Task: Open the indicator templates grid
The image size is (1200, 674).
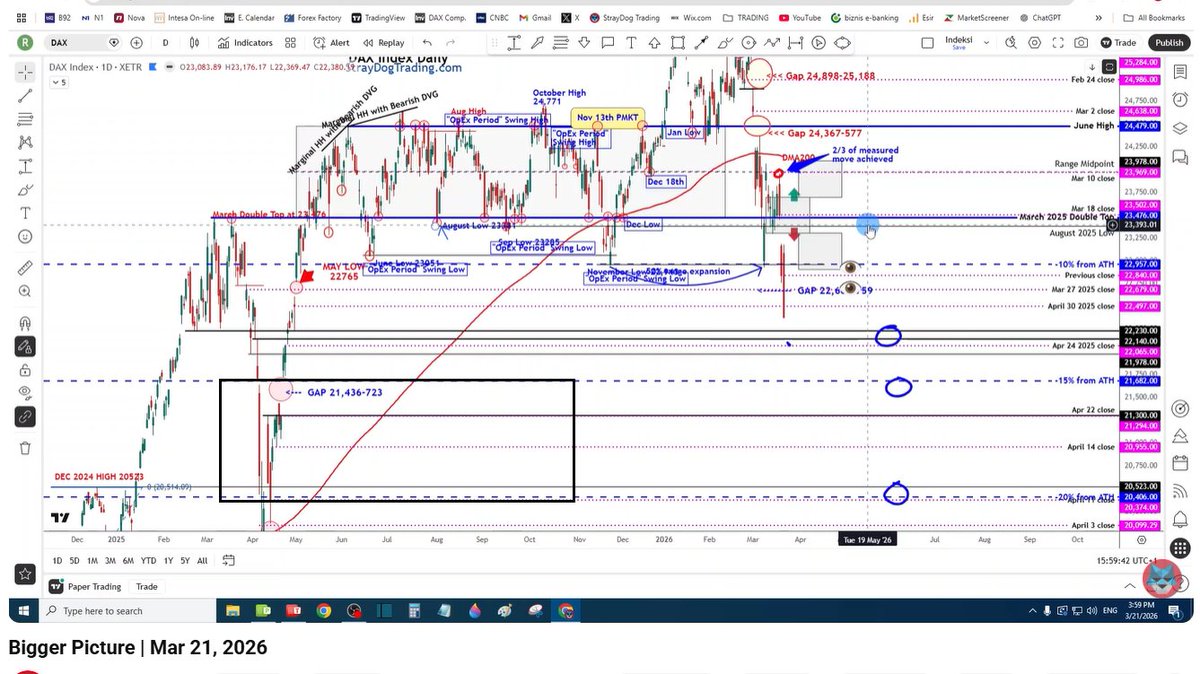Action: [x=290, y=43]
